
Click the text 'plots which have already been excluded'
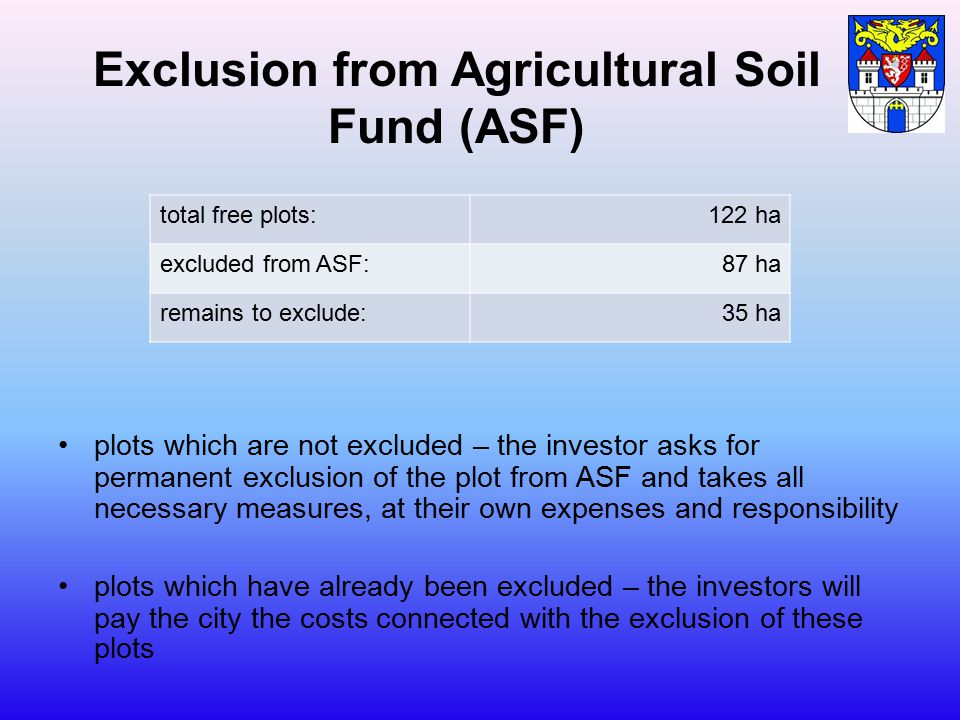point(353,587)
